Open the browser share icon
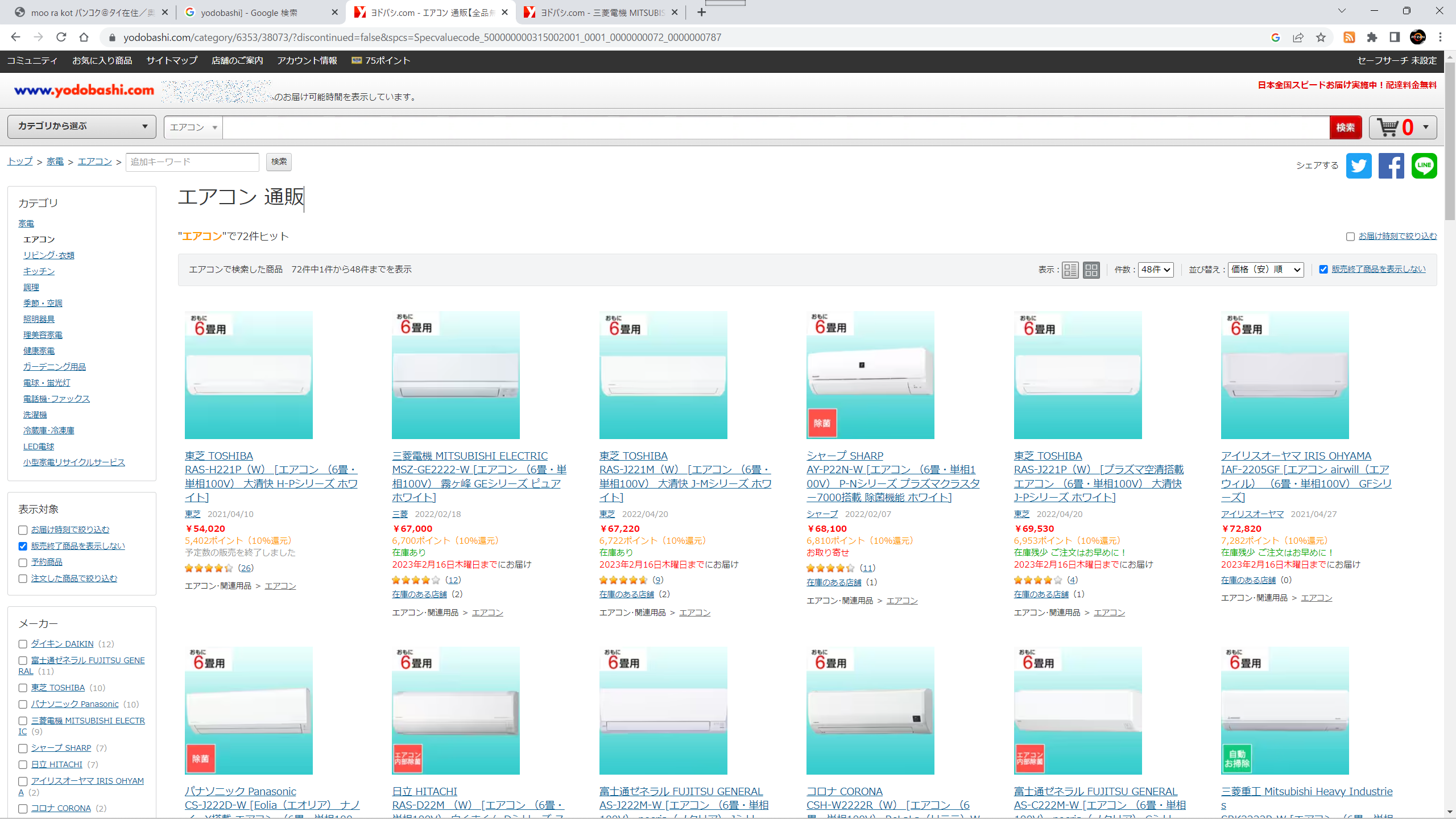This screenshot has height=819, width=1456. pos(1298,38)
